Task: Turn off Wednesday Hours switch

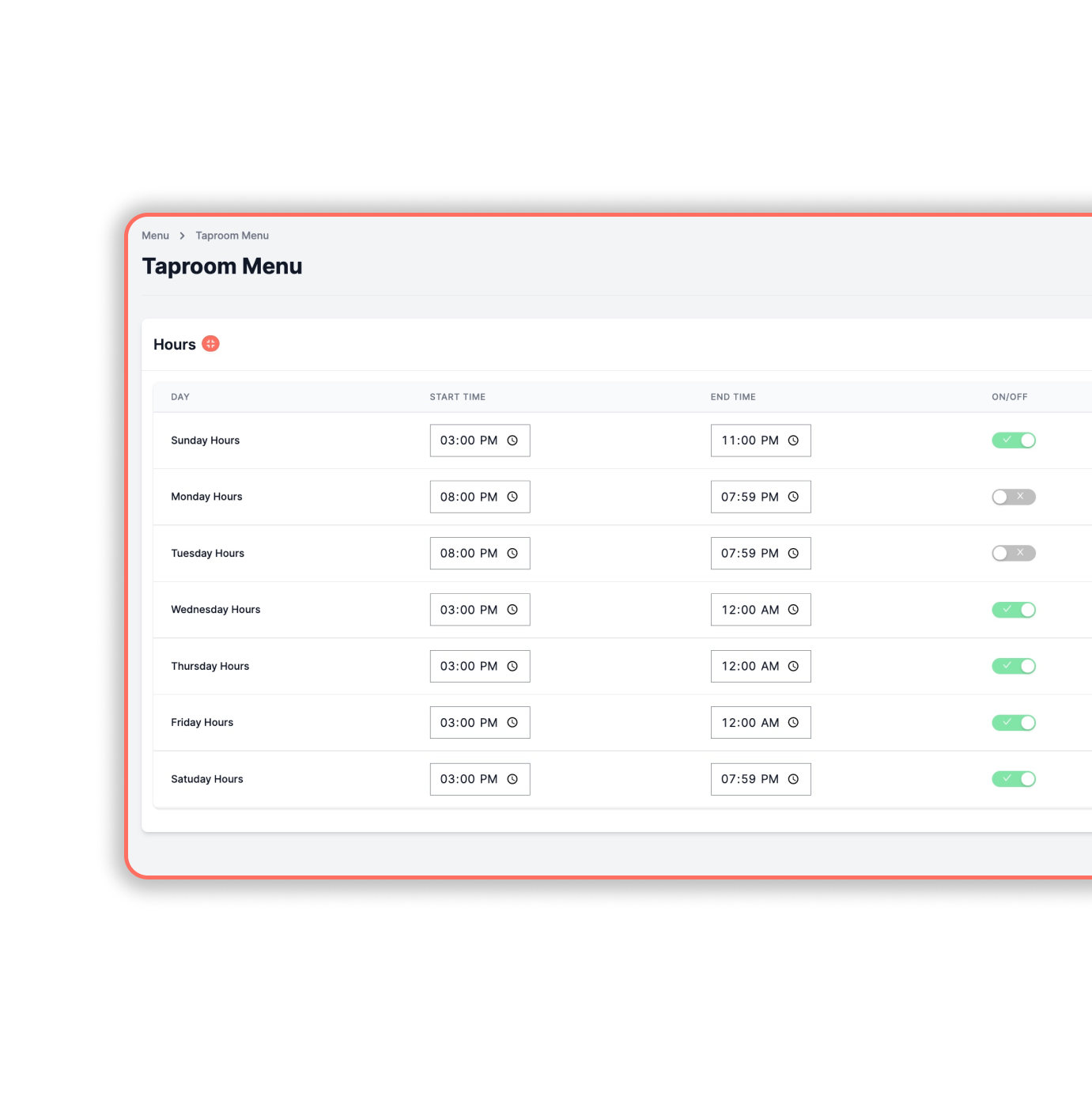Action: 1013,610
